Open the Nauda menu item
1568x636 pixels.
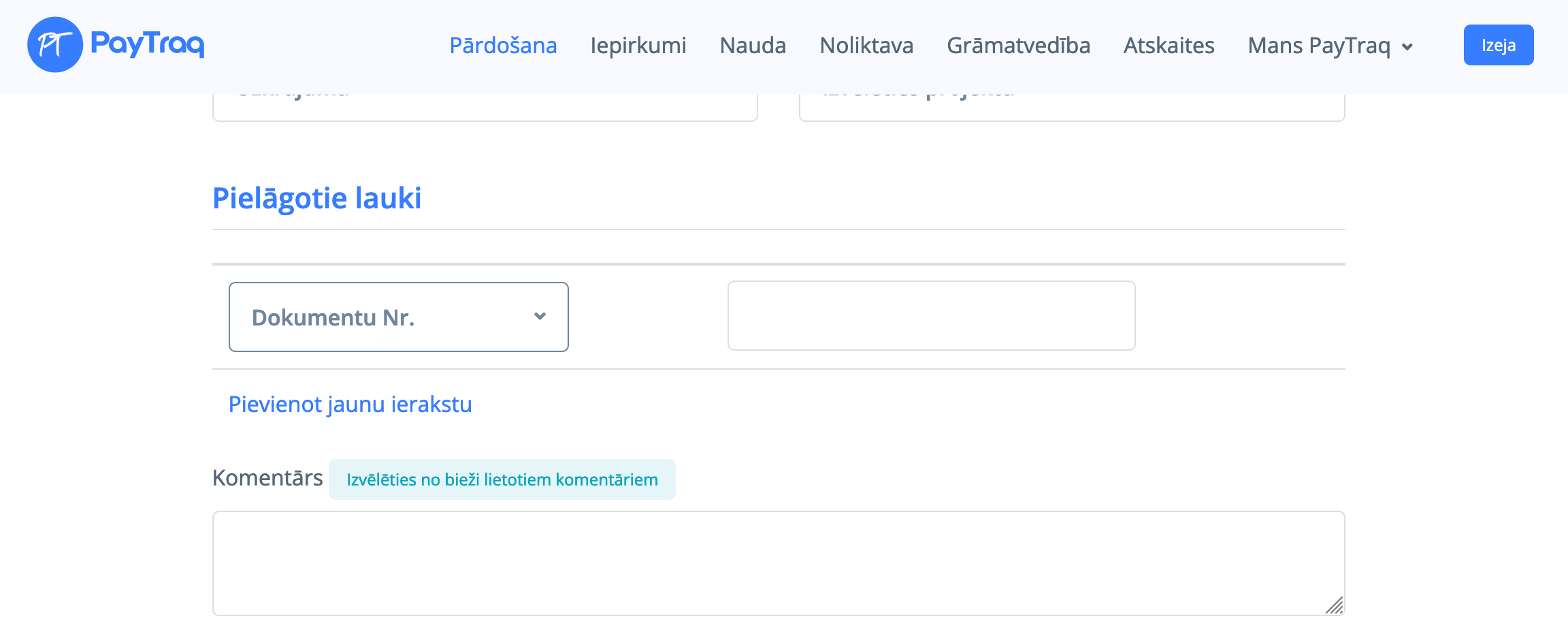pyautogui.click(x=753, y=46)
